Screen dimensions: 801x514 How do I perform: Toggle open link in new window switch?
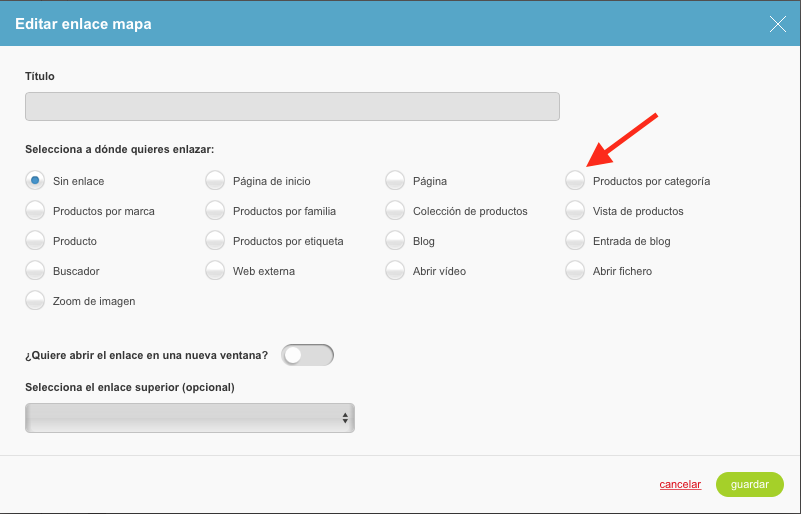pyautogui.click(x=308, y=355)
